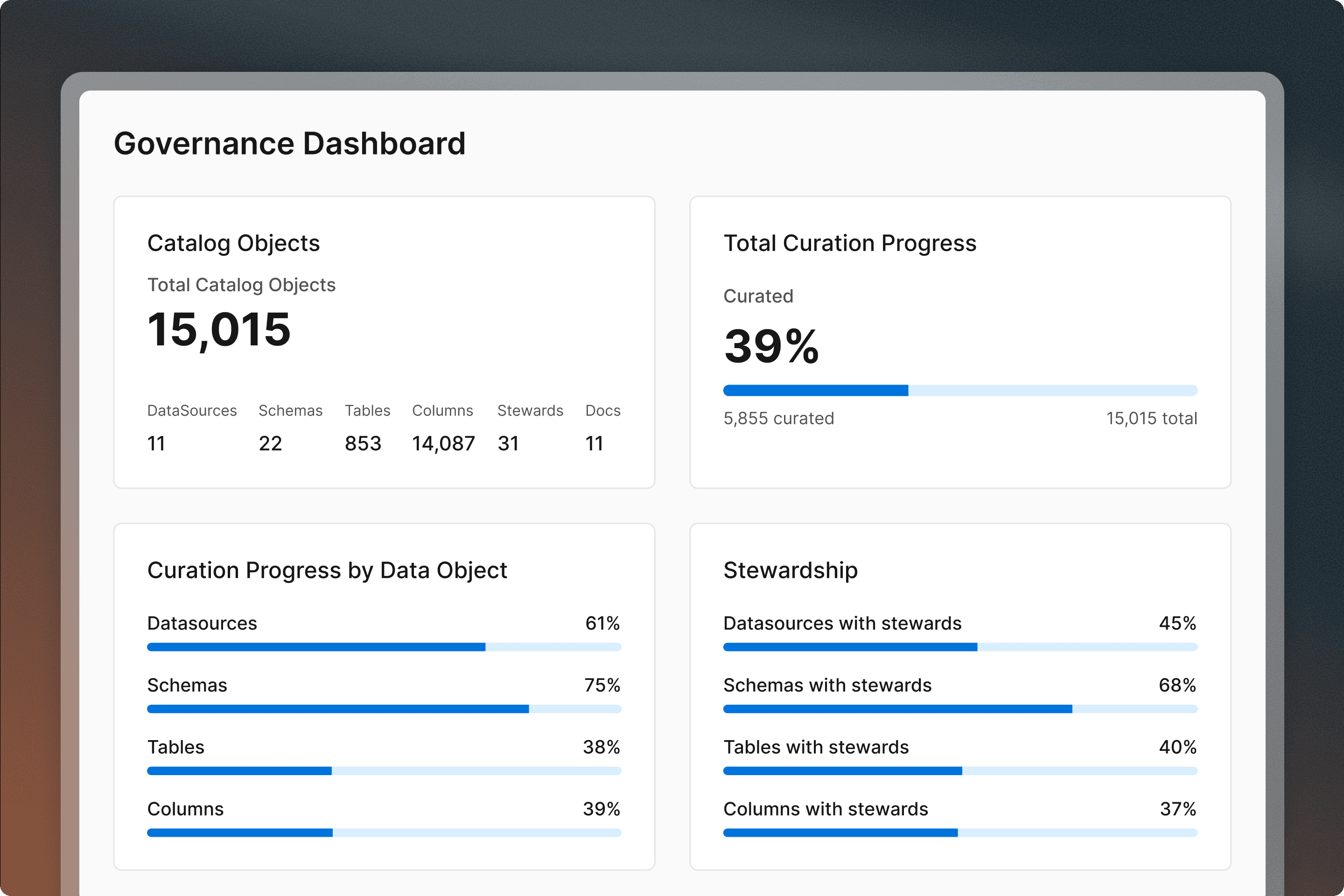The width and height of the screenshot is (1344, 896).
Task: Click the large 39% curated value
Action: click(771, 346)
